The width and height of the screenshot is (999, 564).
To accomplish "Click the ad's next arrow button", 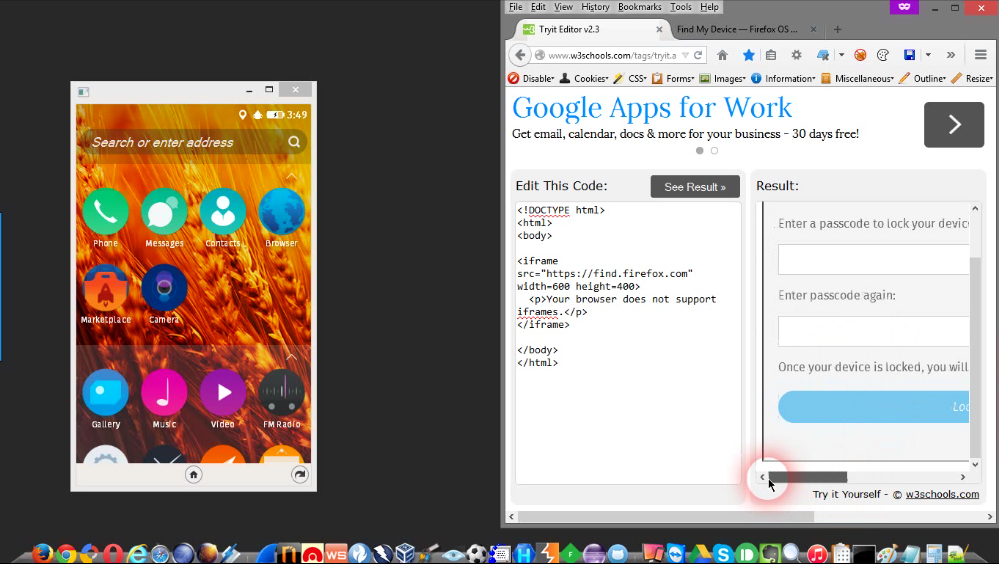I will pyautogui.click(x=954, y=124).
